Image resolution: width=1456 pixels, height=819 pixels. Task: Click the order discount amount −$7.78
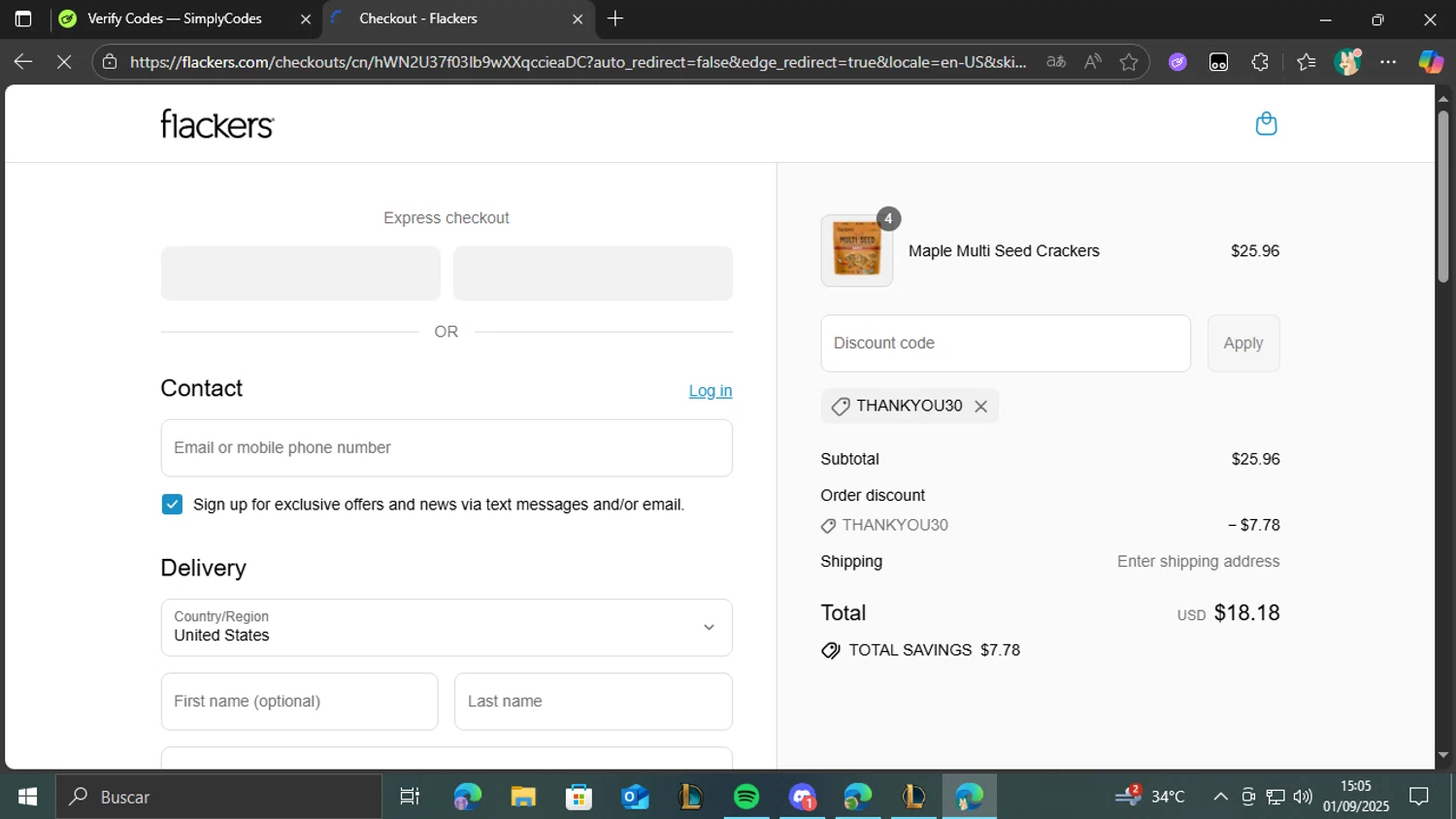[1253, 525]
